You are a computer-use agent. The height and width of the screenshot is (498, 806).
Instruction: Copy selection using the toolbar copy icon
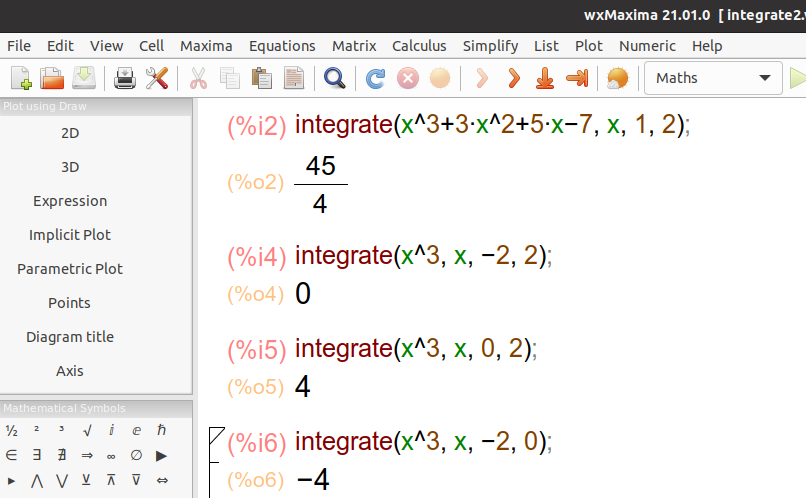(230, 78)
